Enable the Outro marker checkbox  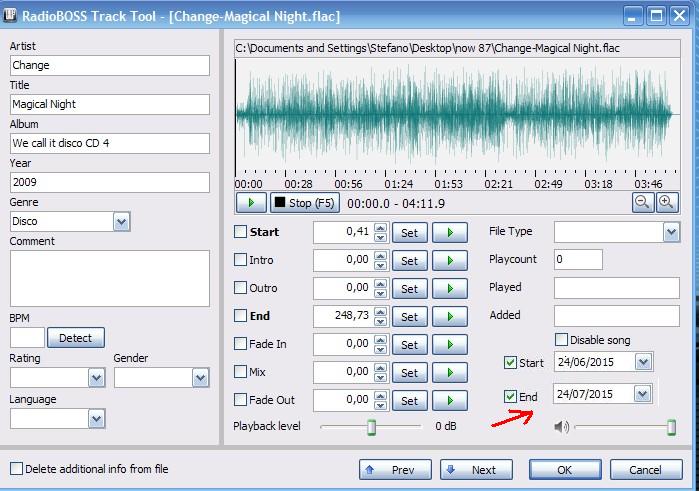click(240, 288)
